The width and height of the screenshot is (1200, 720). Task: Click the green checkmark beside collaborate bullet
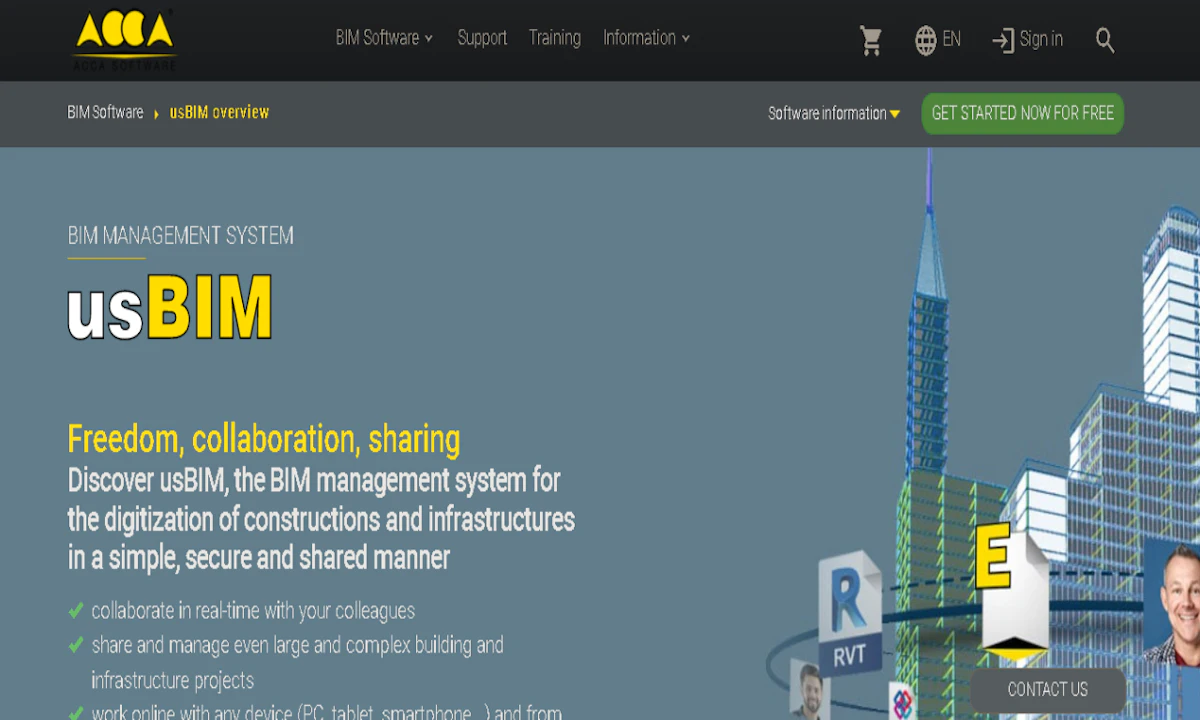pos(76,610)
